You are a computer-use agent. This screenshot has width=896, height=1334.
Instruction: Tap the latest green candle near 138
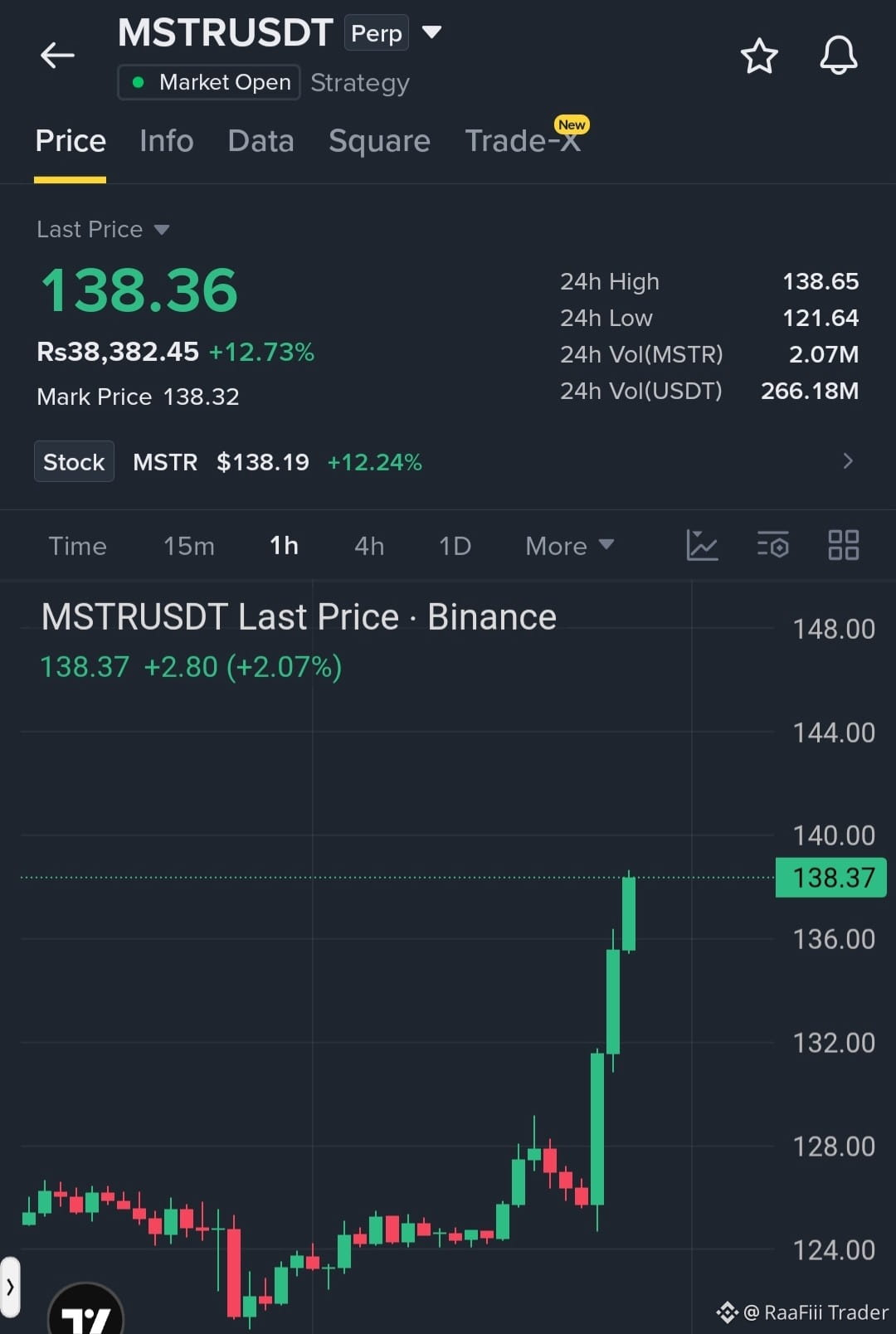click(629, 913)
